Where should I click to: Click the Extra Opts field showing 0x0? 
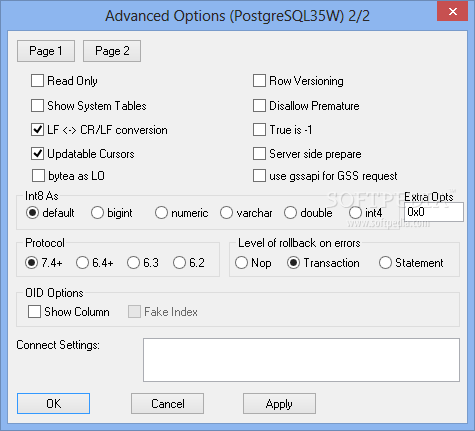pyautogui.click(x=433, y=212)
